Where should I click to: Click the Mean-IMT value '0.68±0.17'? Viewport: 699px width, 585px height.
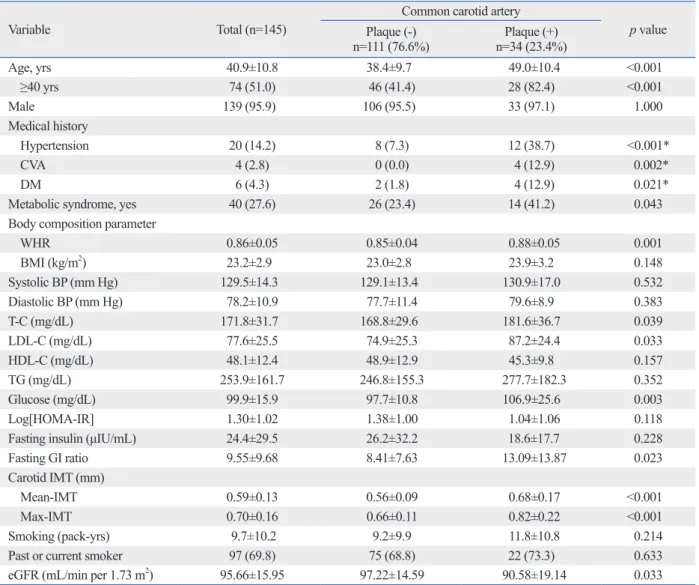tap(534, 497)
